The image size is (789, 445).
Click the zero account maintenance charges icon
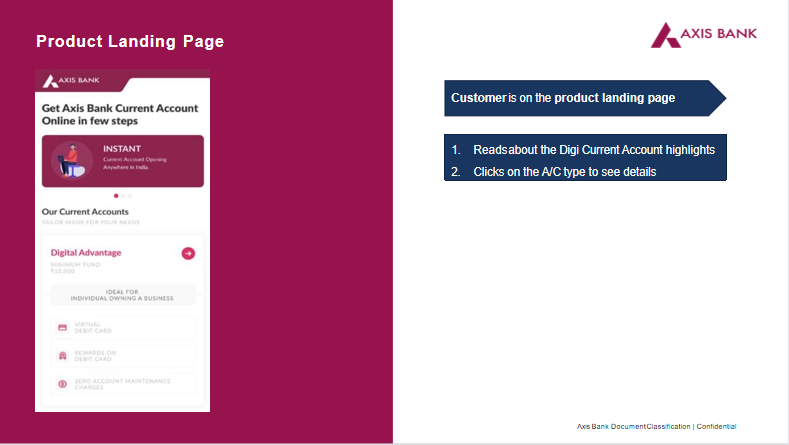62,384
